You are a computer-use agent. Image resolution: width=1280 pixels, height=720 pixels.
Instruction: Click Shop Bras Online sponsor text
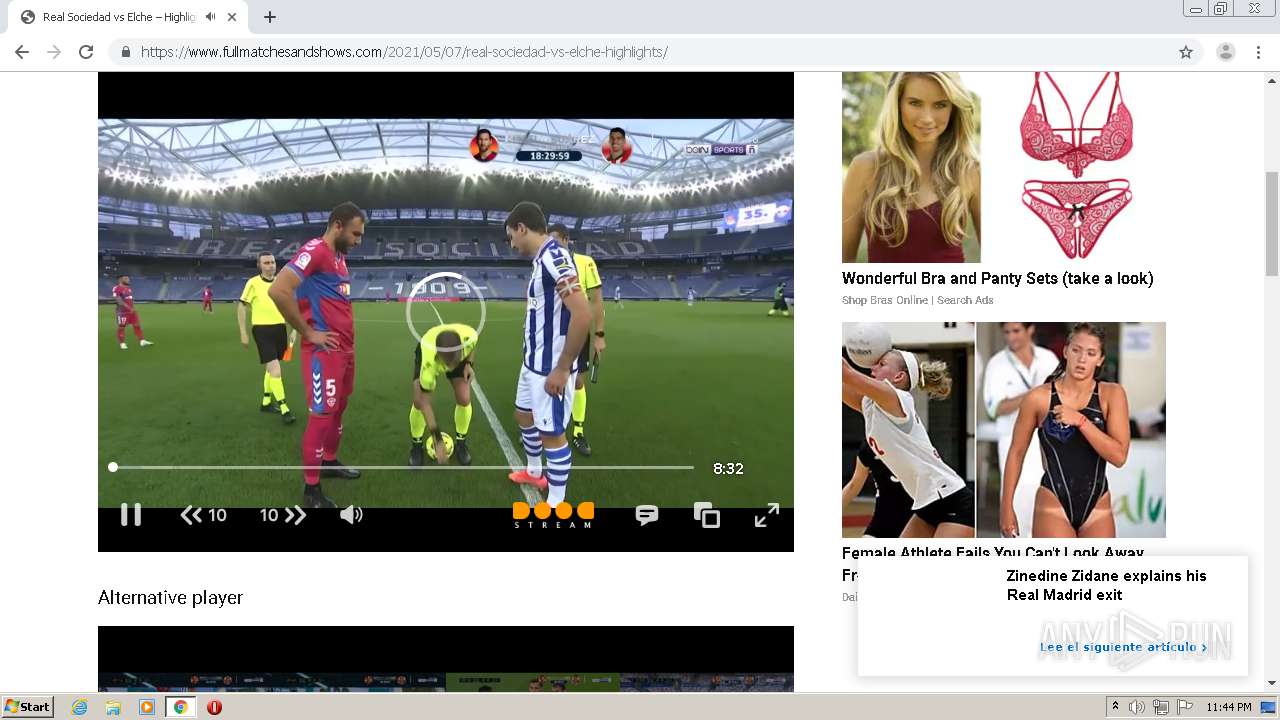tap(917, 300)
